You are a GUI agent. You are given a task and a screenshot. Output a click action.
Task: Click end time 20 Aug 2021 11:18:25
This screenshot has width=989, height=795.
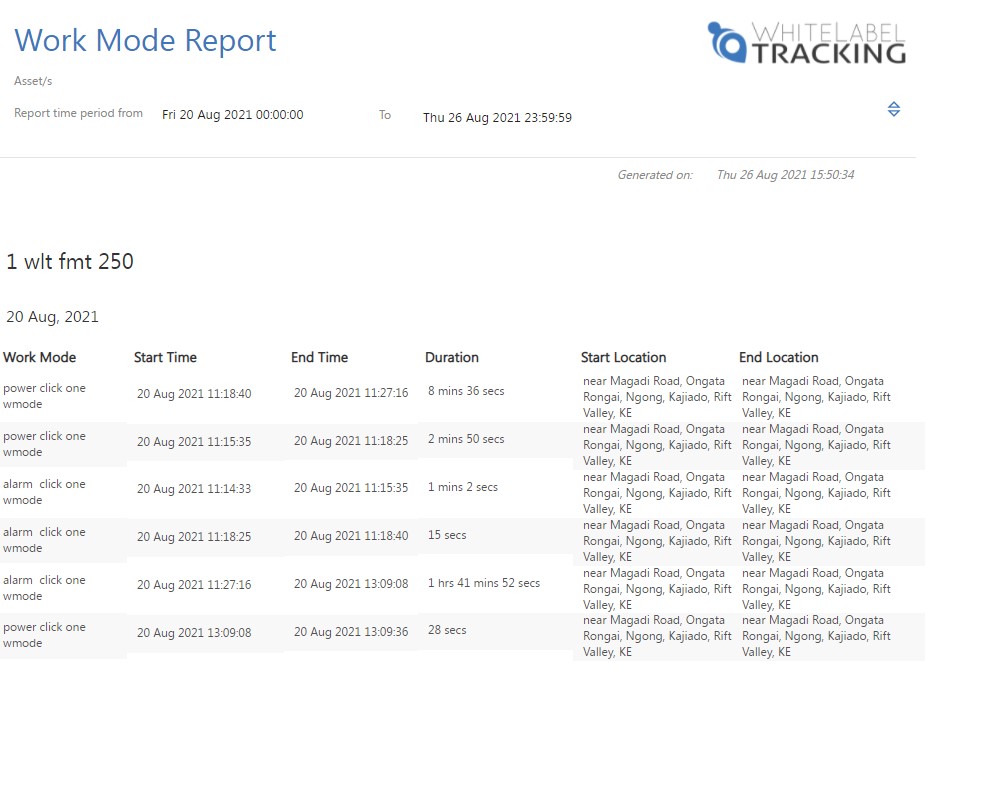point(351,440)
